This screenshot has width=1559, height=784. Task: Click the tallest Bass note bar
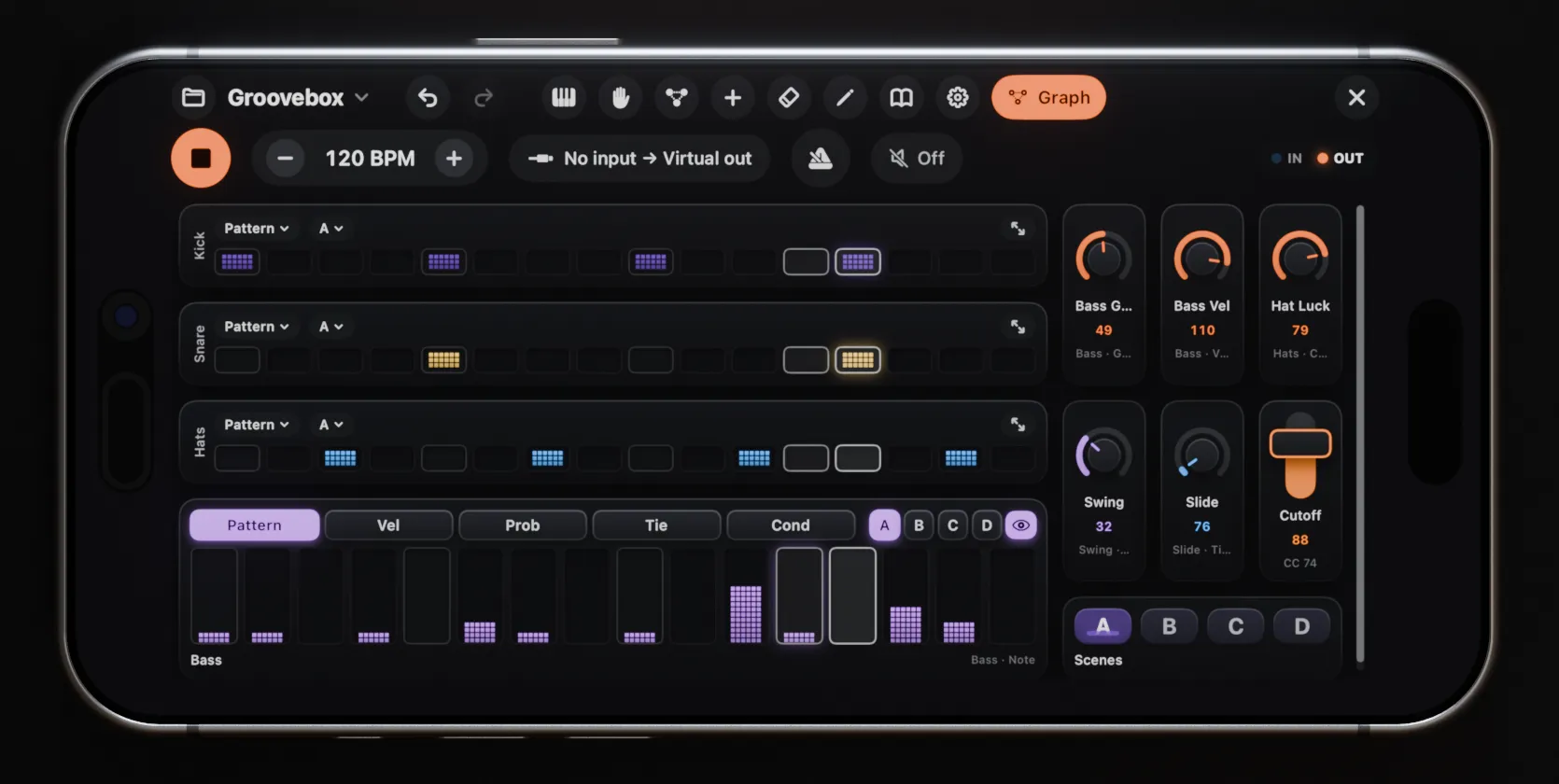click(x=745, y=614)
